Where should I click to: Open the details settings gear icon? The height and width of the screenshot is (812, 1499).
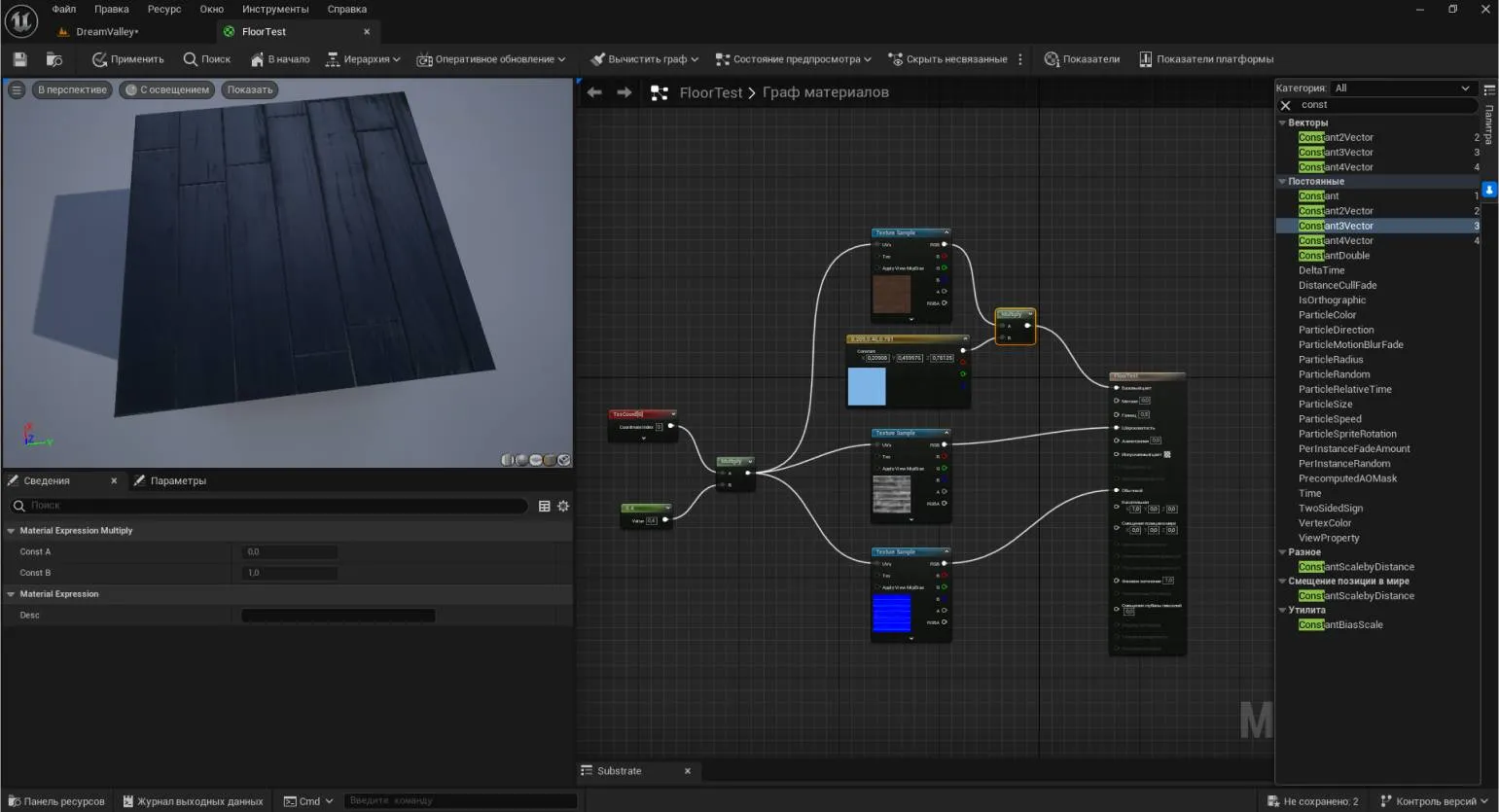pyautogui.click(x=563, y=506)
